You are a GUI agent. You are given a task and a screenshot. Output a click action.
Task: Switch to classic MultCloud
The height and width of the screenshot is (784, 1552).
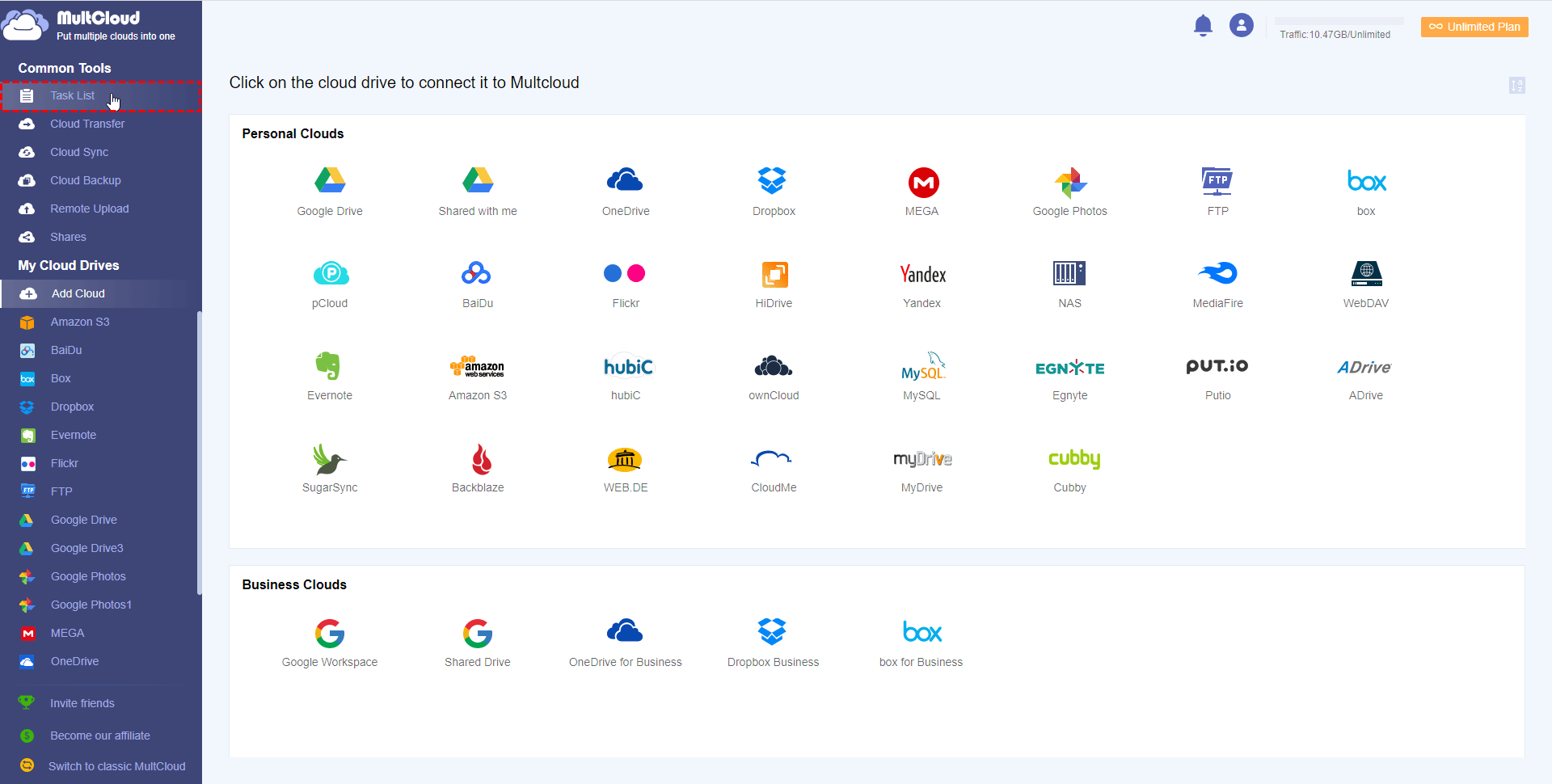point(116,766)
